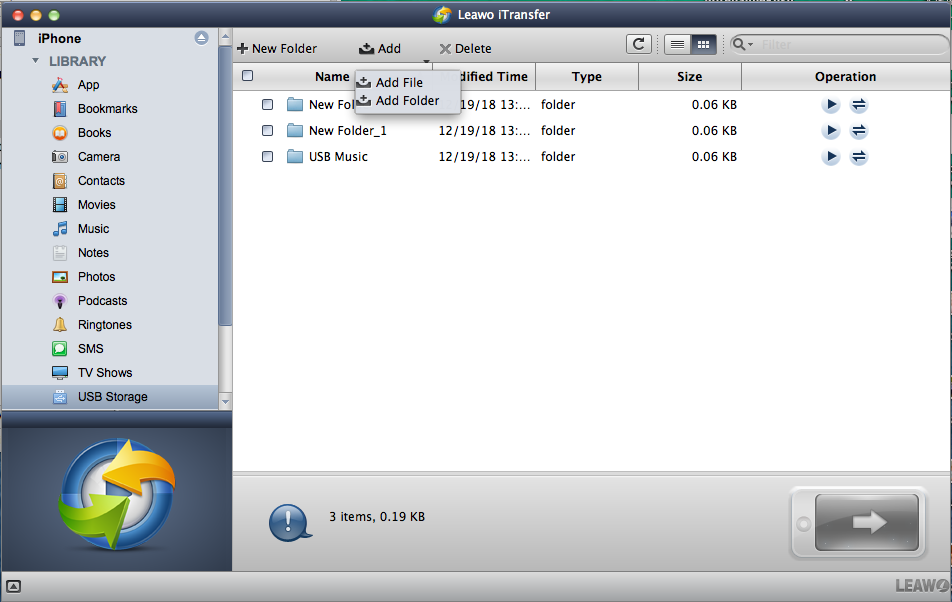Image resolution: width=952 pixels, height=602 pixels.
Task: Open the search filter magnifier dropdown
Action: (x=743, y=44)
